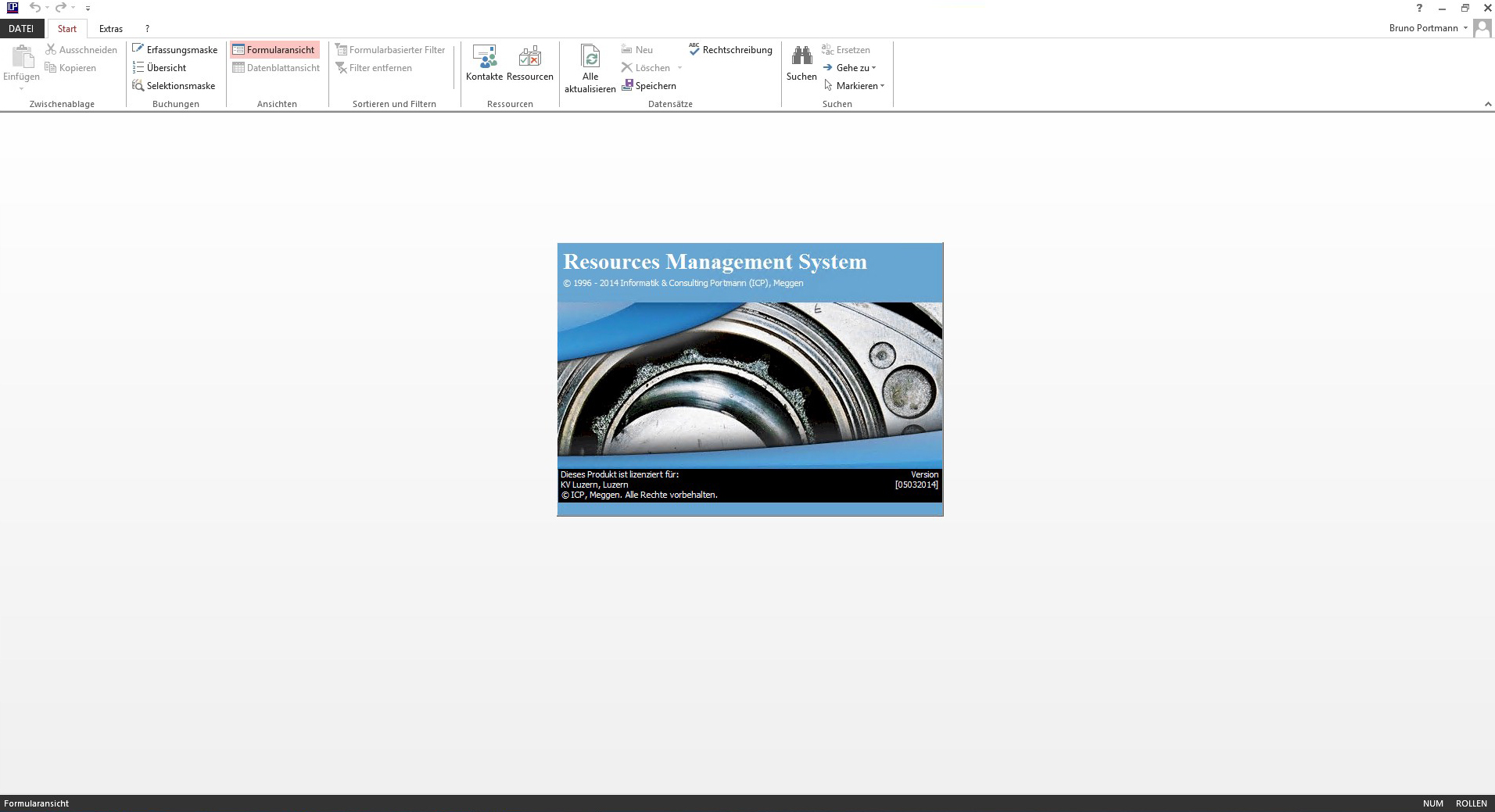The width and height of the screenshot is (1495, 812).
Task: Click the Kopieren copy icon
Action: 51,67
